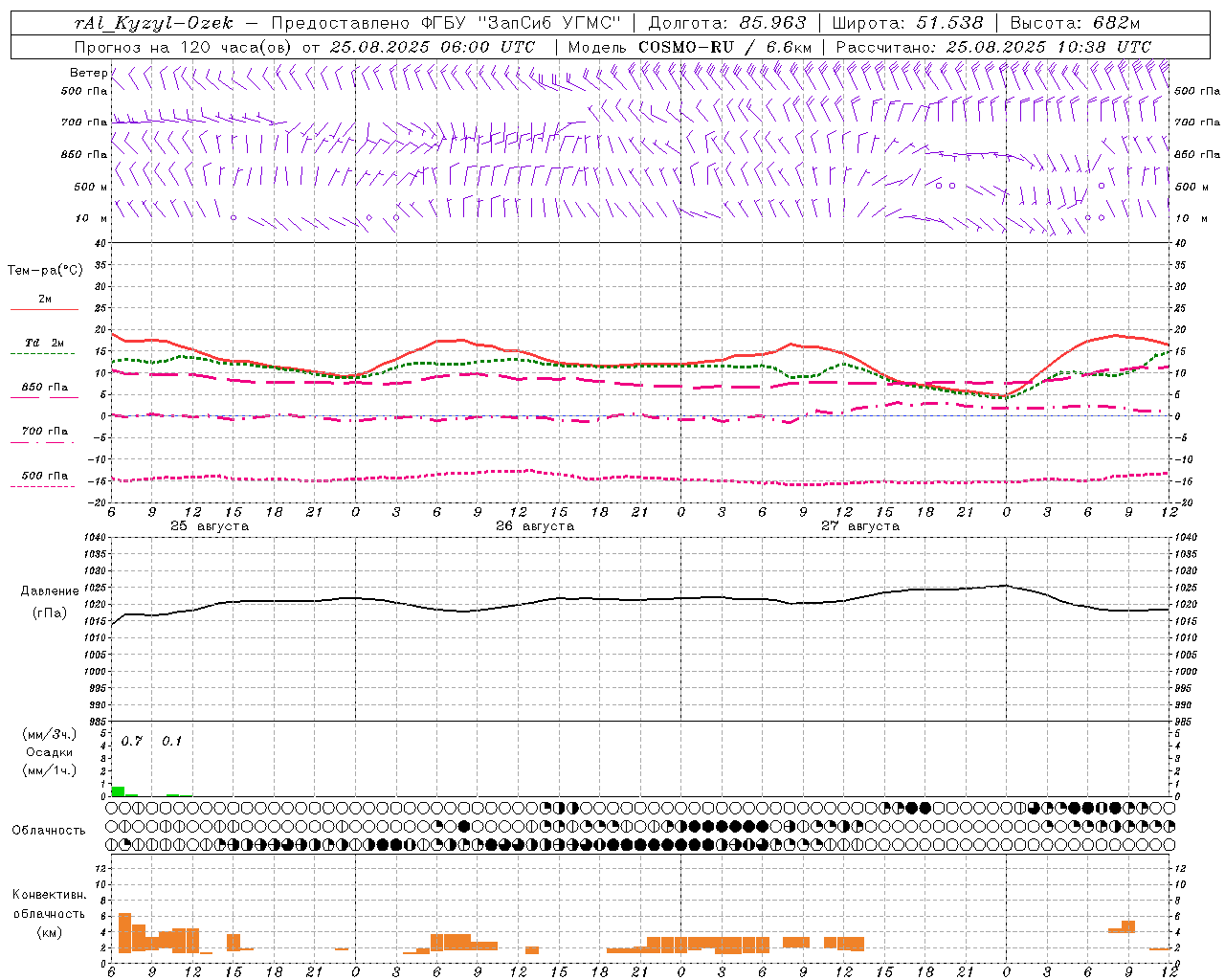Click the 700 гПа label in temperature legend
This screenshot has width=1225, height=980.
click(x=44, y=432)
